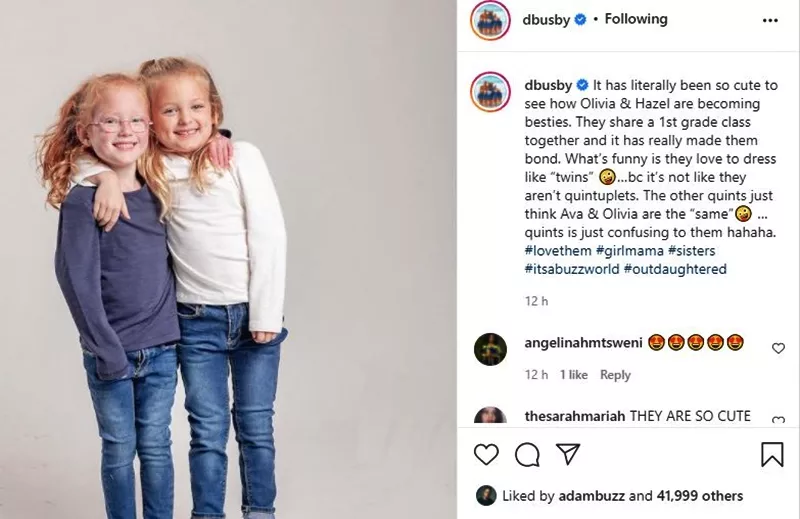Click dbusby profile picture in header
This screenshot has height=519, width=800.
click(490, 20)
